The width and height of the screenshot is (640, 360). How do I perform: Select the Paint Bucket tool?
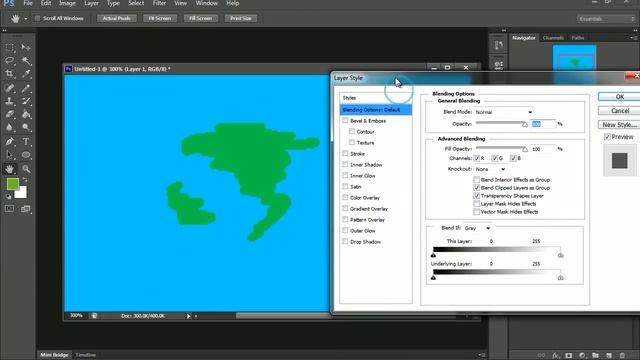point(26,114)
